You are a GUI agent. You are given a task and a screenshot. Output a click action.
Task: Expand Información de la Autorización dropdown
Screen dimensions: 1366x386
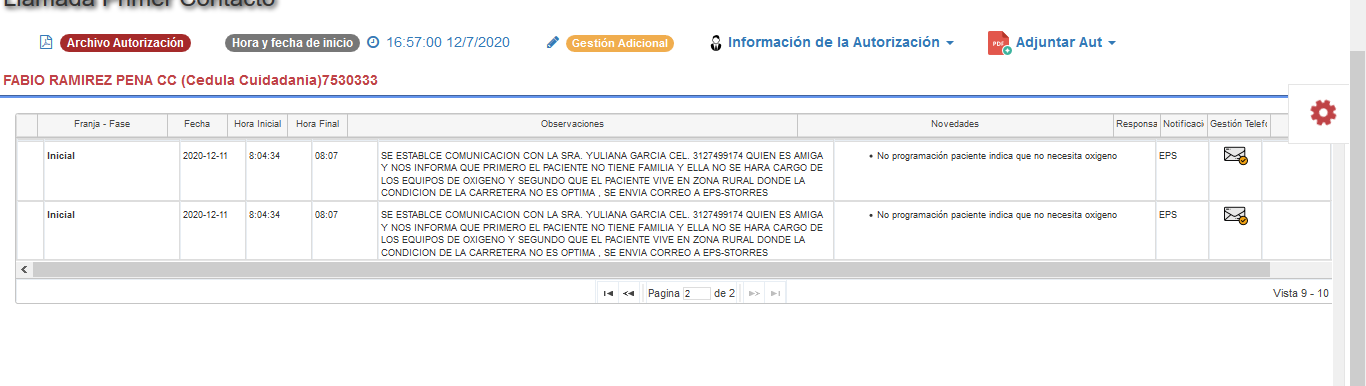[x=949, y=43]
